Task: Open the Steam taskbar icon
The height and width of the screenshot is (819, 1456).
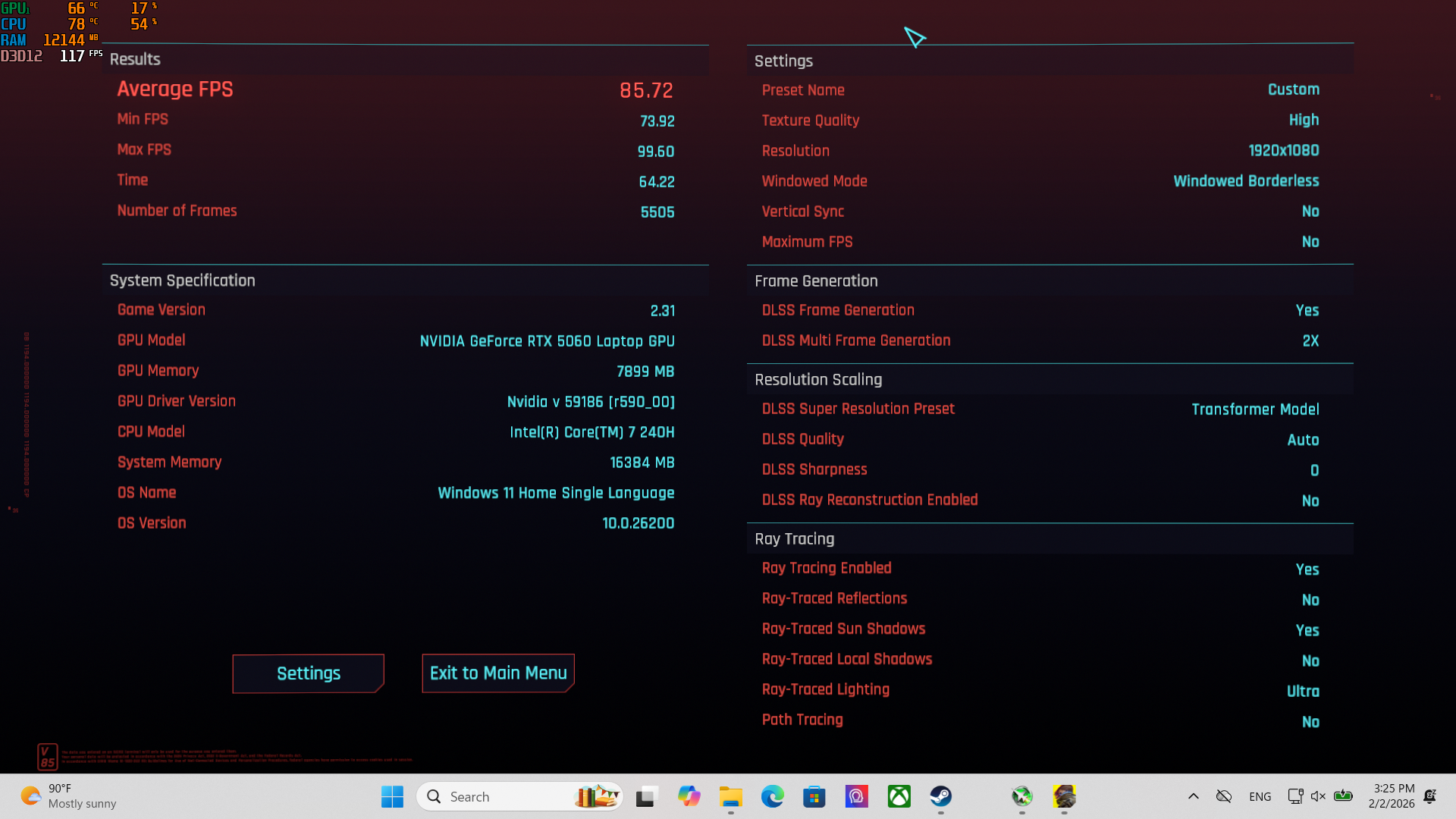Action: pyautogui.click(x=941, y=796)
